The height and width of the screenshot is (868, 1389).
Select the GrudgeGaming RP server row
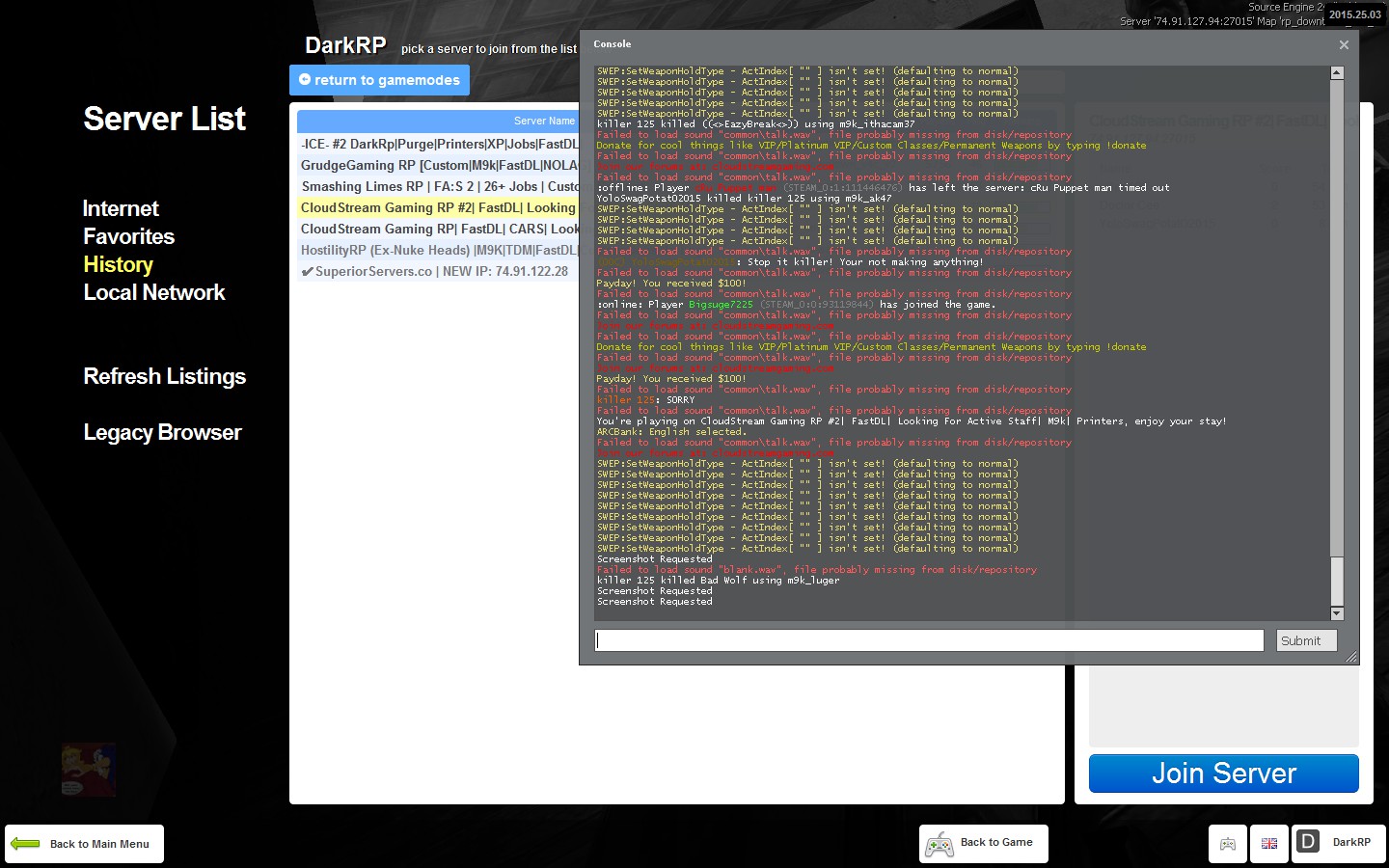[x=438, y=165]
